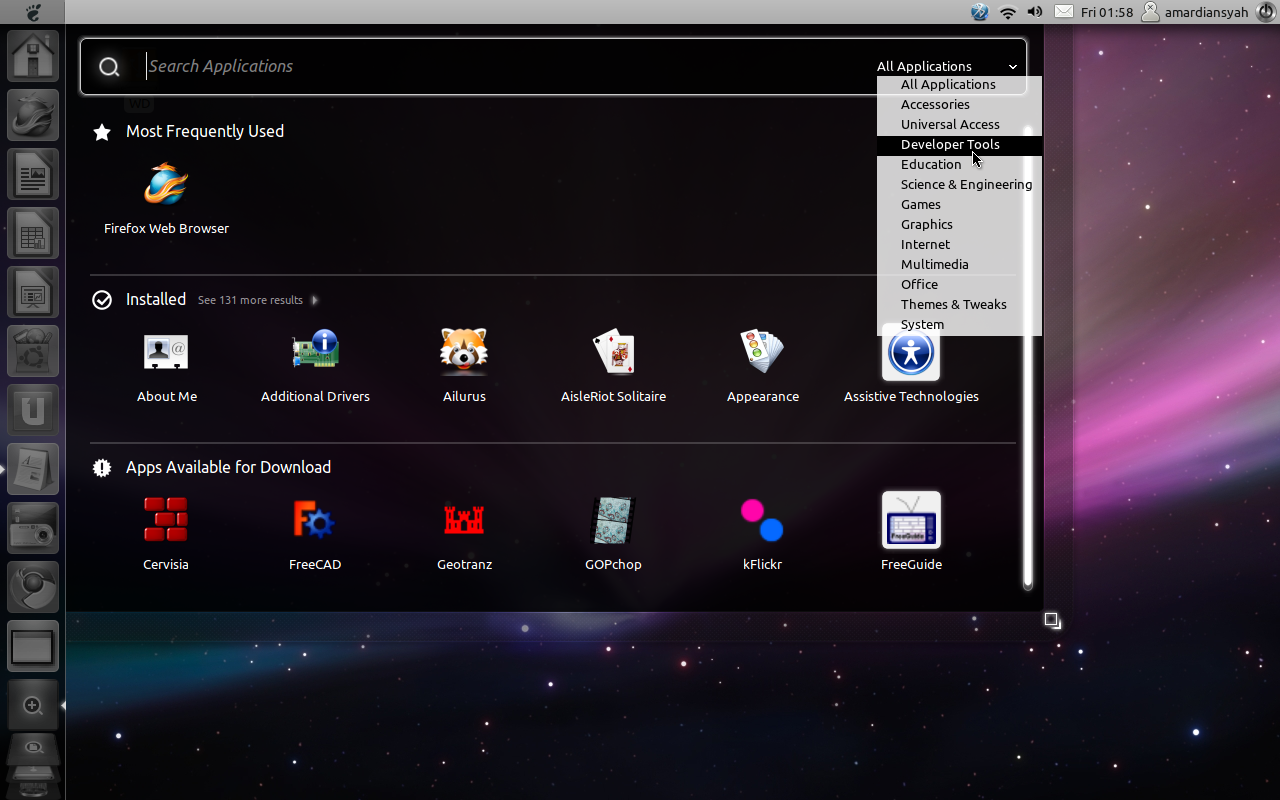The image size is (1280, 800).
Task: Launch the Ailurus red panda app
Action: click(464, 366)
